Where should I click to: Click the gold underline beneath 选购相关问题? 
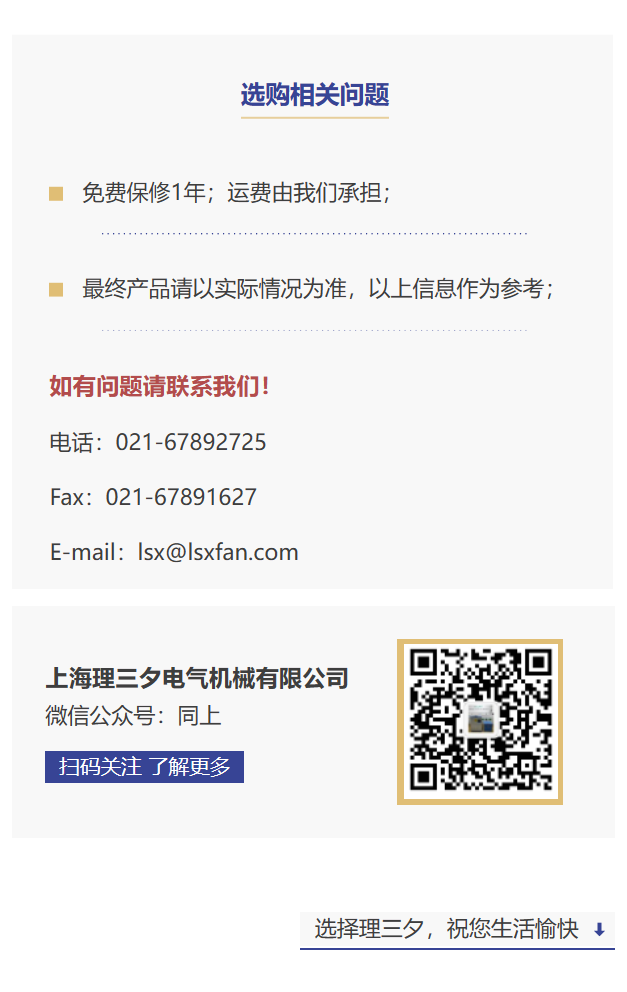click(x=314, y=118)
